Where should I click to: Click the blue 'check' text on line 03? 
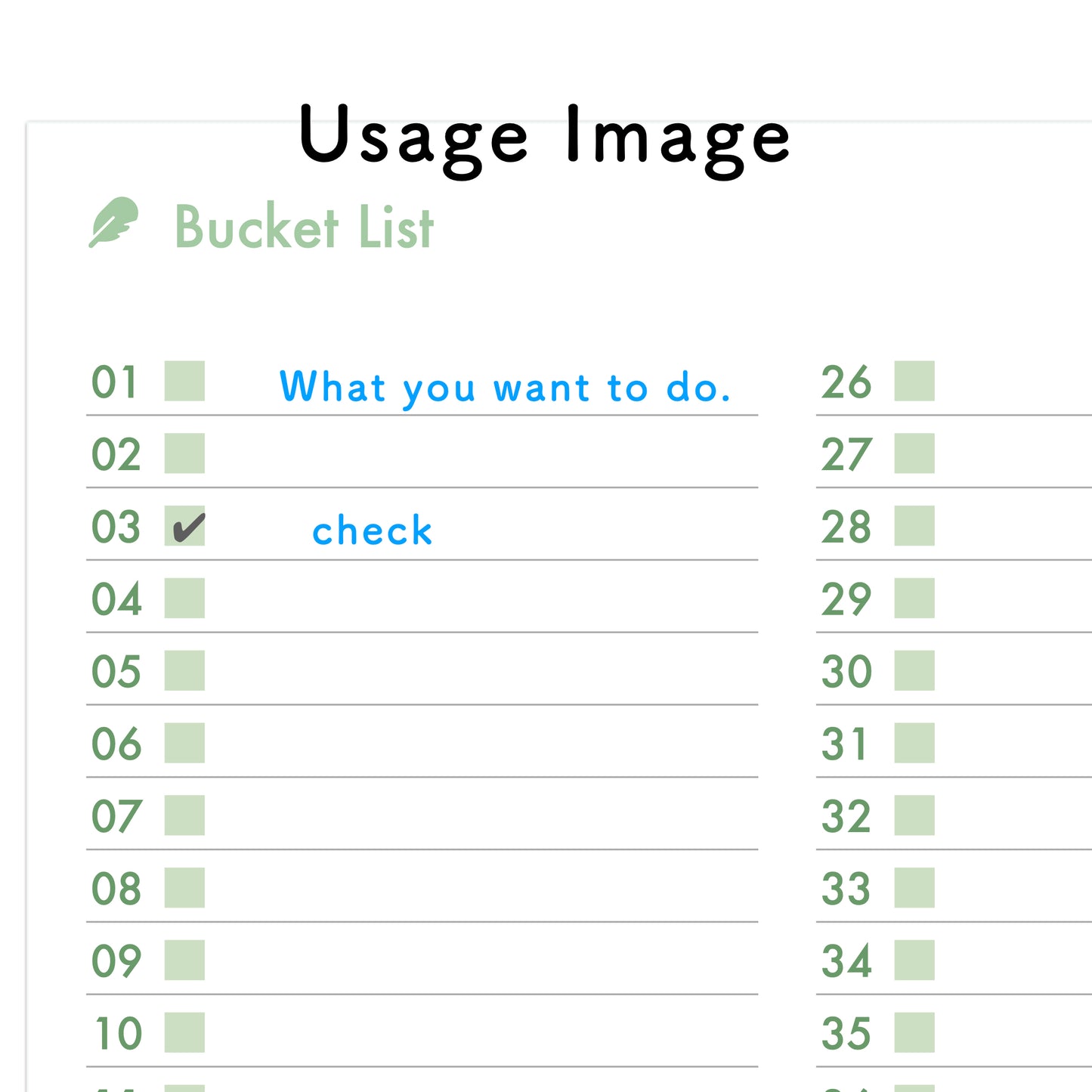372,531
